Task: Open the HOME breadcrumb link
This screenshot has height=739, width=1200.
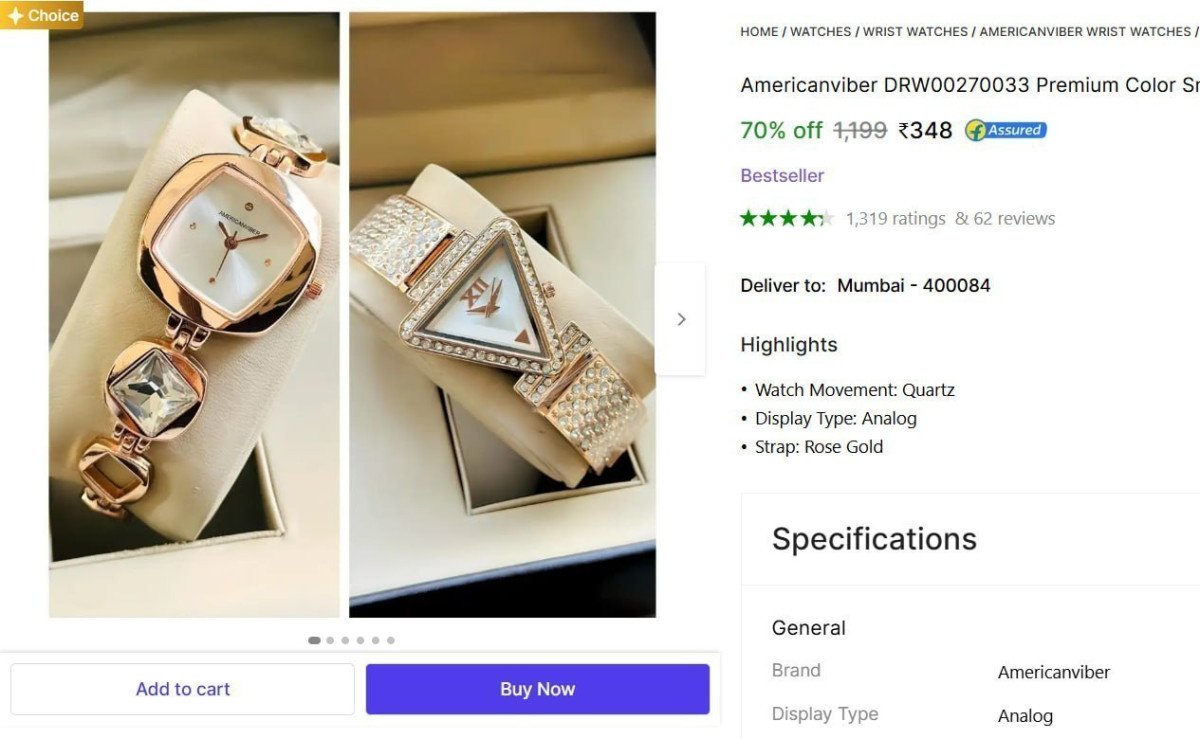Action: 757,31
